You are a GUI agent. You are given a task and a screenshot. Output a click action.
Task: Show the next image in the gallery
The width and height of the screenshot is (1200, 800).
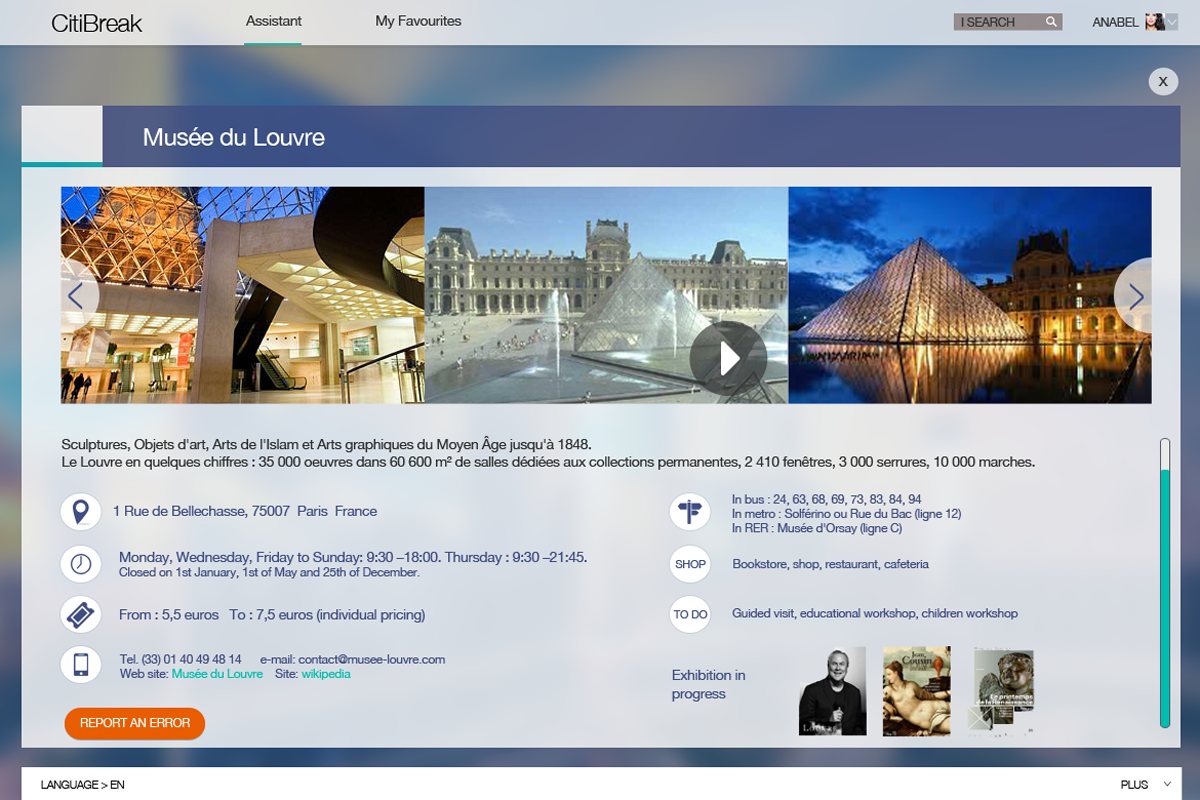pyautogui.click(x=1135, y=295)
